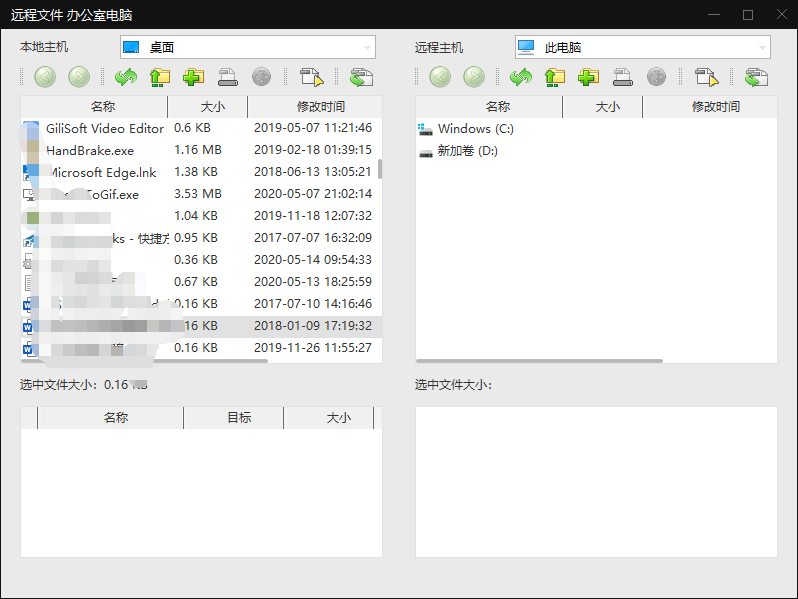Viewport: 798px width, 599px height.
Task: Click local pane back arrow icon
Action: coord(45,77)
